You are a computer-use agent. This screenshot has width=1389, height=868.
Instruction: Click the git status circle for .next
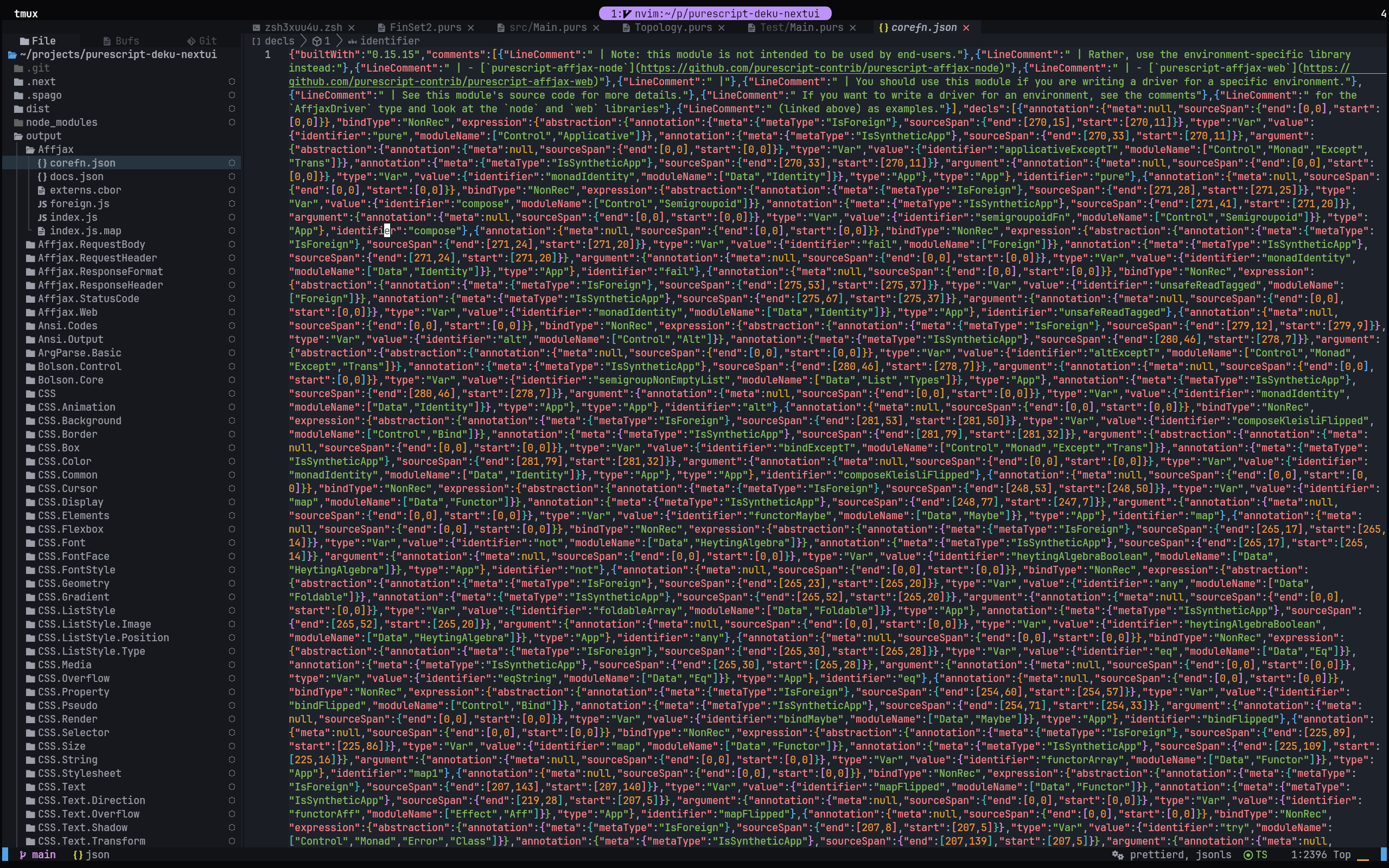[232, 81]
